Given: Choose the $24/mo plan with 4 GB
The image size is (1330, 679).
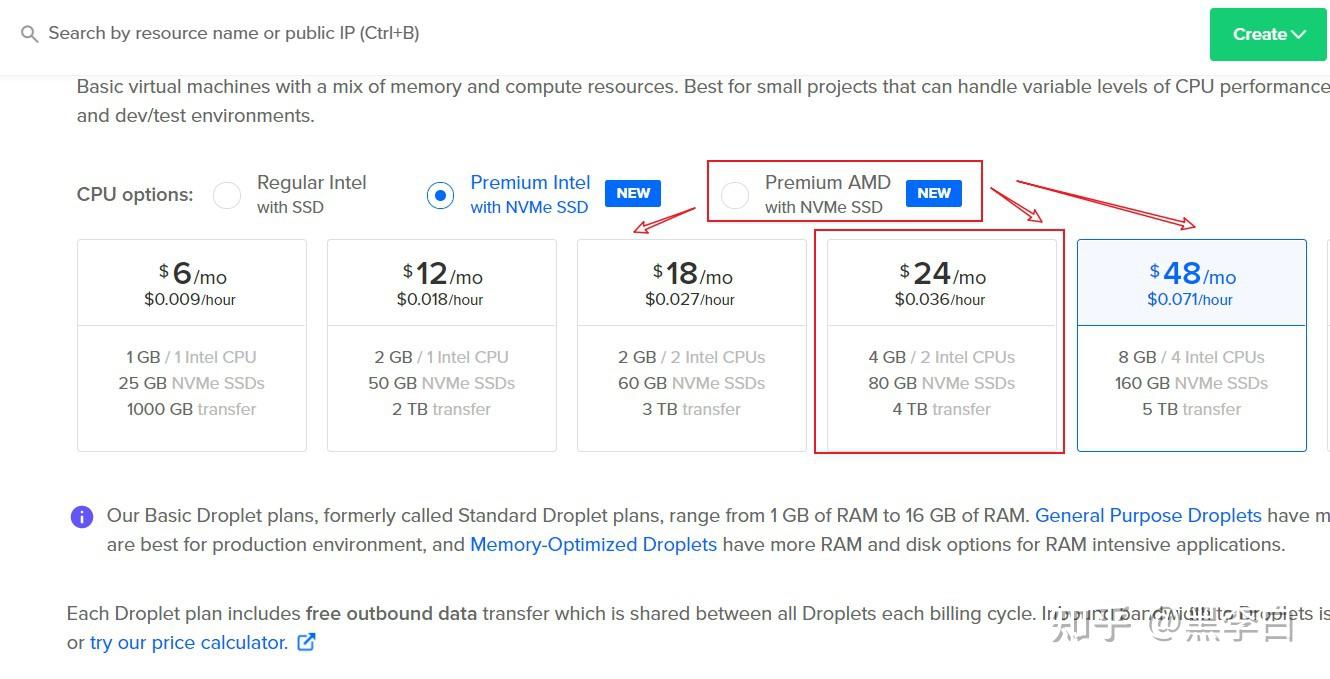Looking at the screenshot, I should tap(942, 345).
